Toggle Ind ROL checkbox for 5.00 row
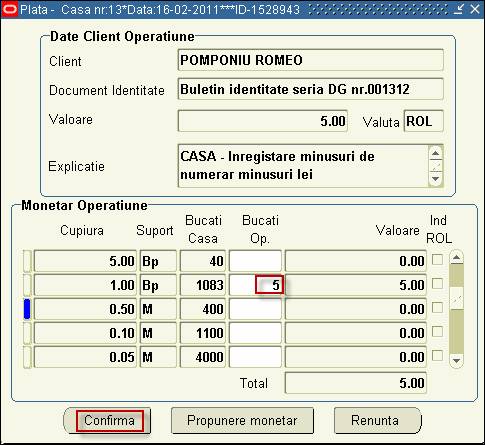Screen dimensions: 485x445 click(x=437, y=260)
